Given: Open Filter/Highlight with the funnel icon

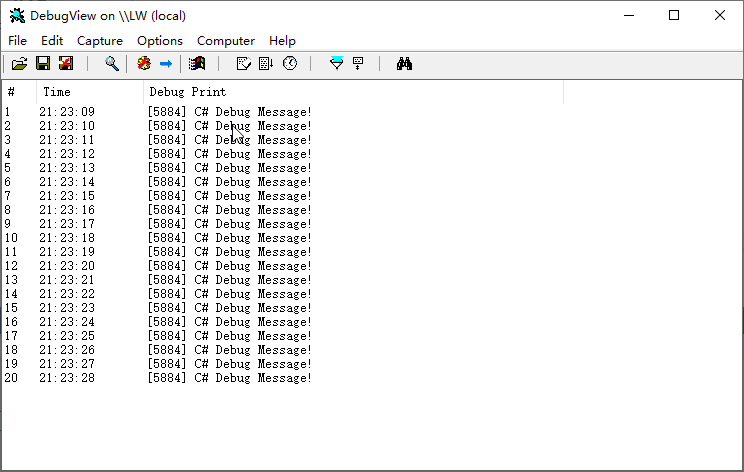Looking at the screenshot, I should pyautogui.click(x=336, y=64).
